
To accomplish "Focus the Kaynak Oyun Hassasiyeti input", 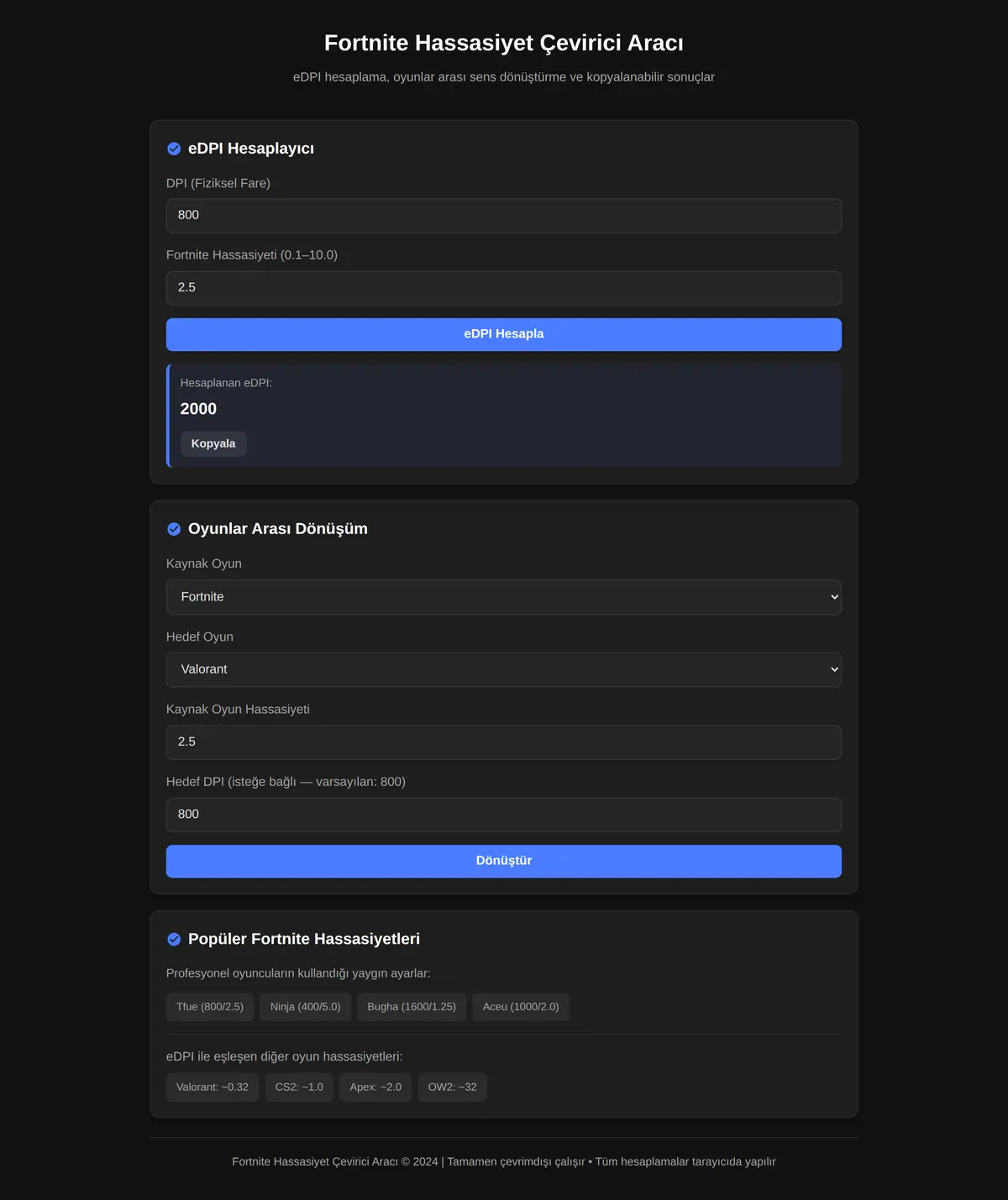I will [504, 742].
